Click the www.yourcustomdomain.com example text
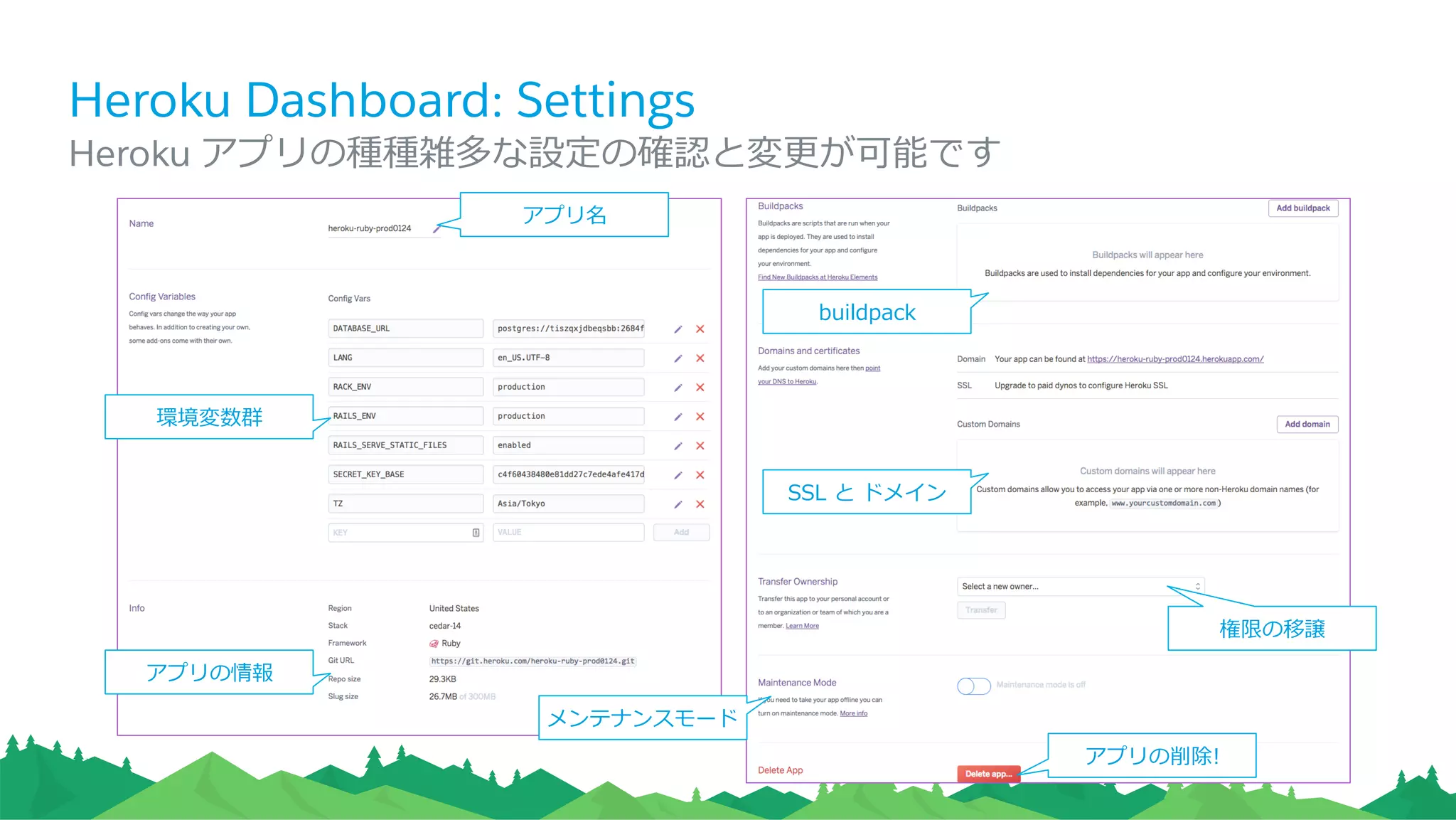Screen dimensions: 1456x820 (1164, 504)
